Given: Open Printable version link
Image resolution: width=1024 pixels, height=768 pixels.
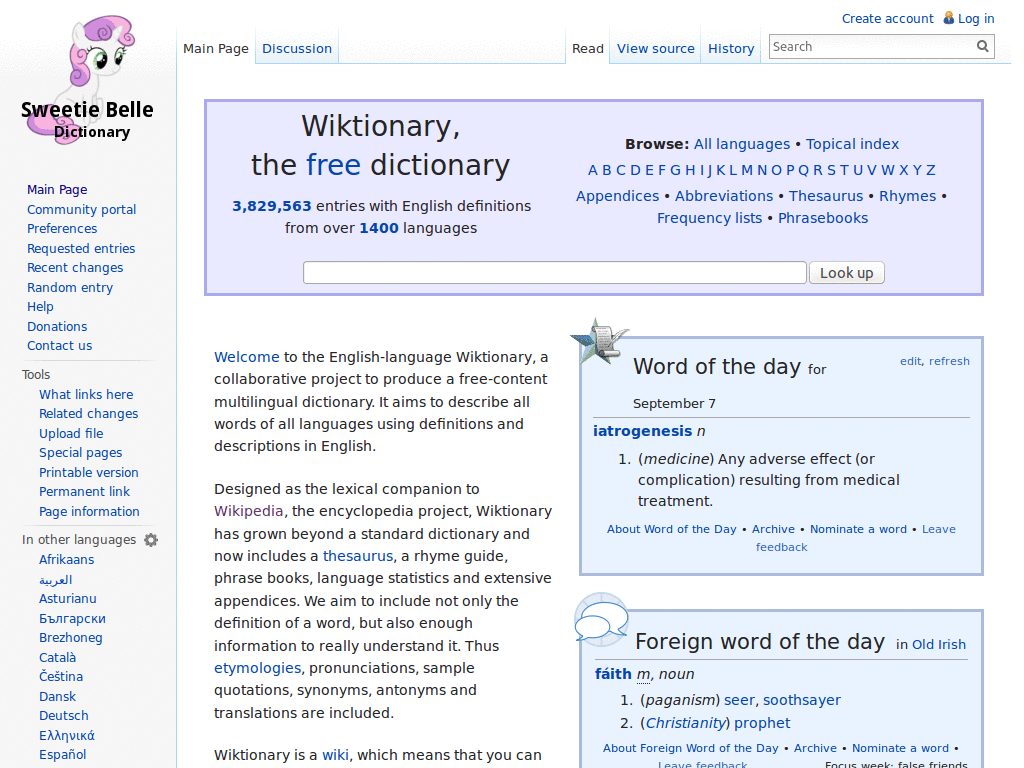Looking at the screenshot, I should point(89,472).
